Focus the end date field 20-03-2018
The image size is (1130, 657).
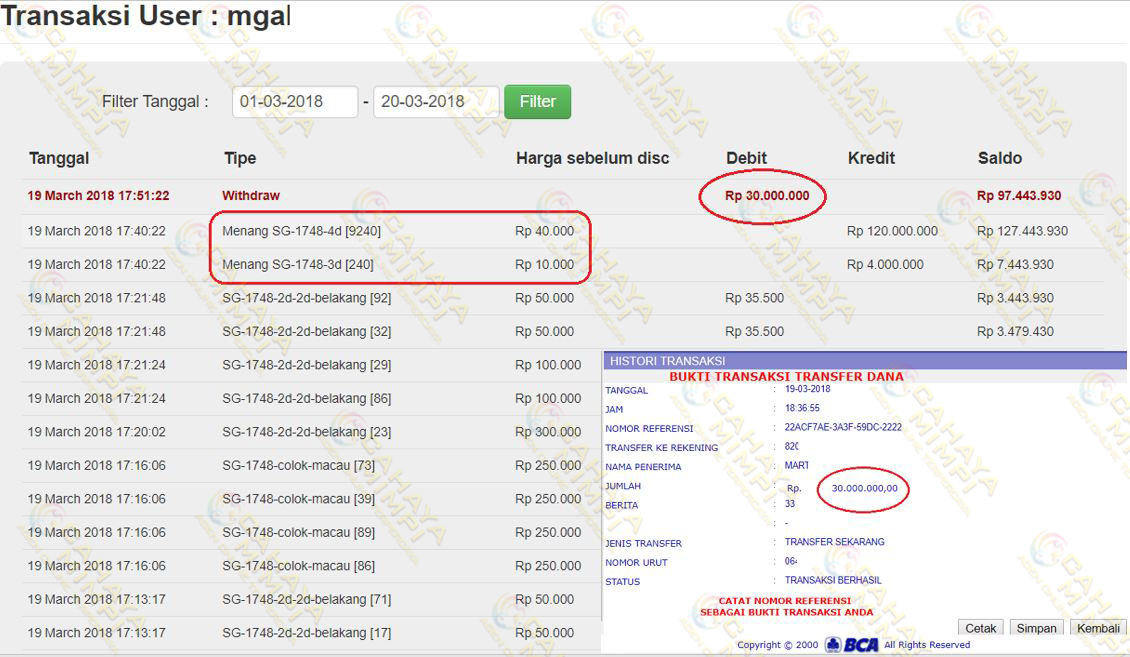(x=435, y=102)
